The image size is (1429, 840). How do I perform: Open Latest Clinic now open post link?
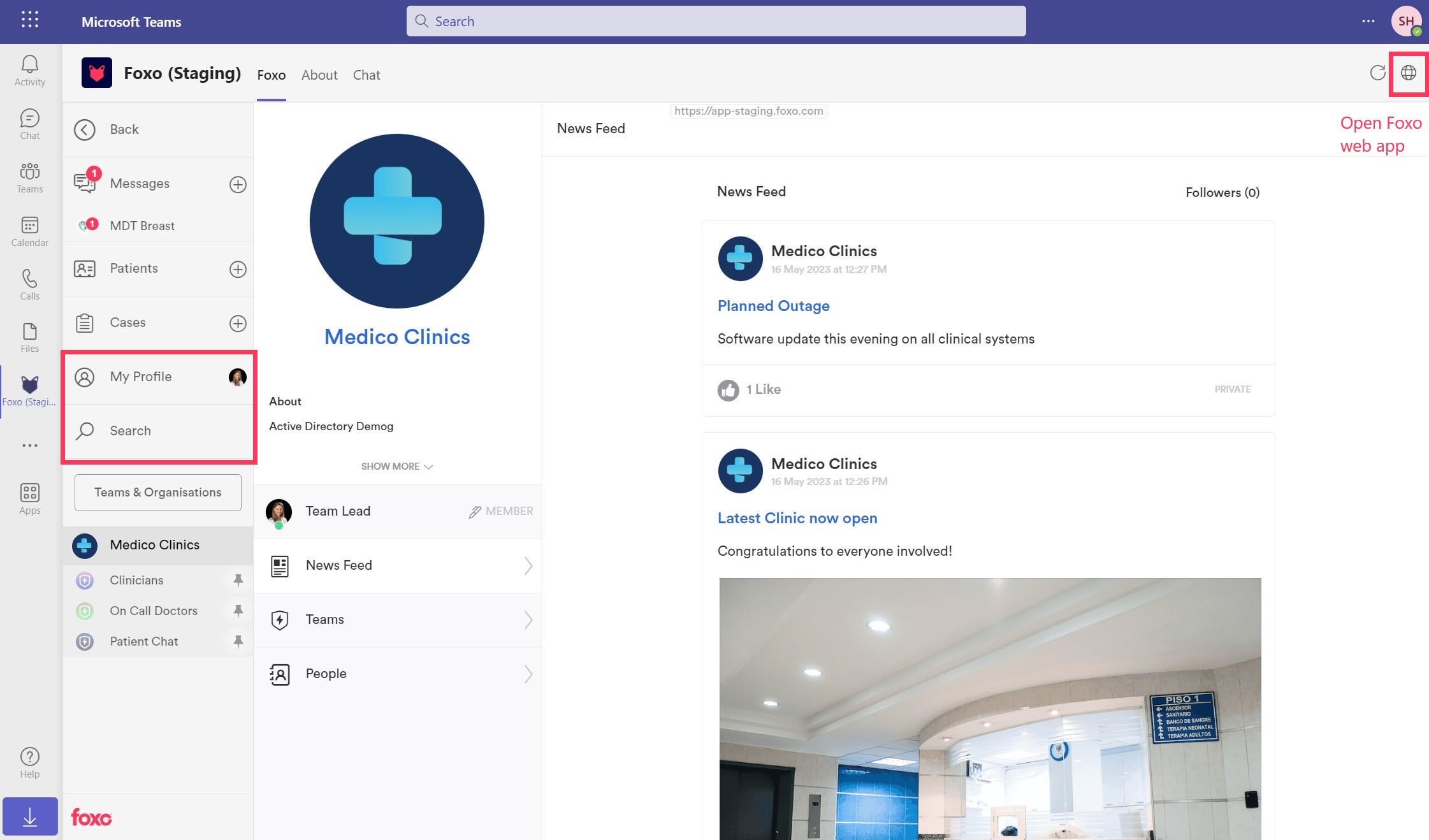coord(797,518)
